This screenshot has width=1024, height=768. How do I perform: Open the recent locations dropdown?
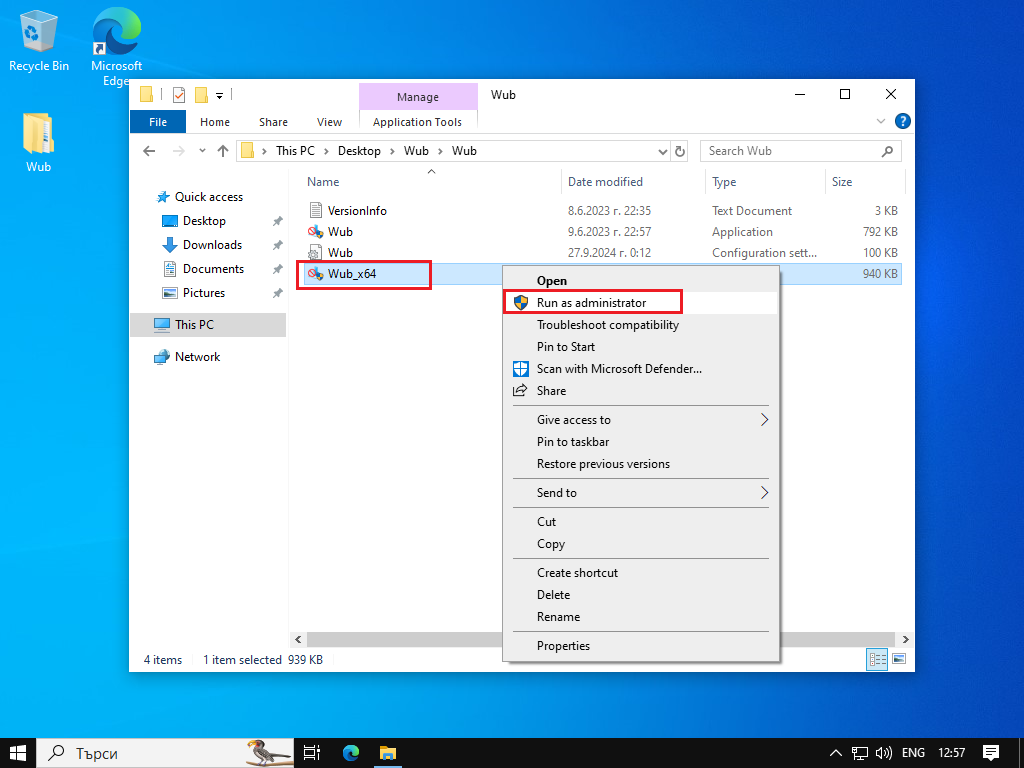pyautogui.click(x=202, y=151)
